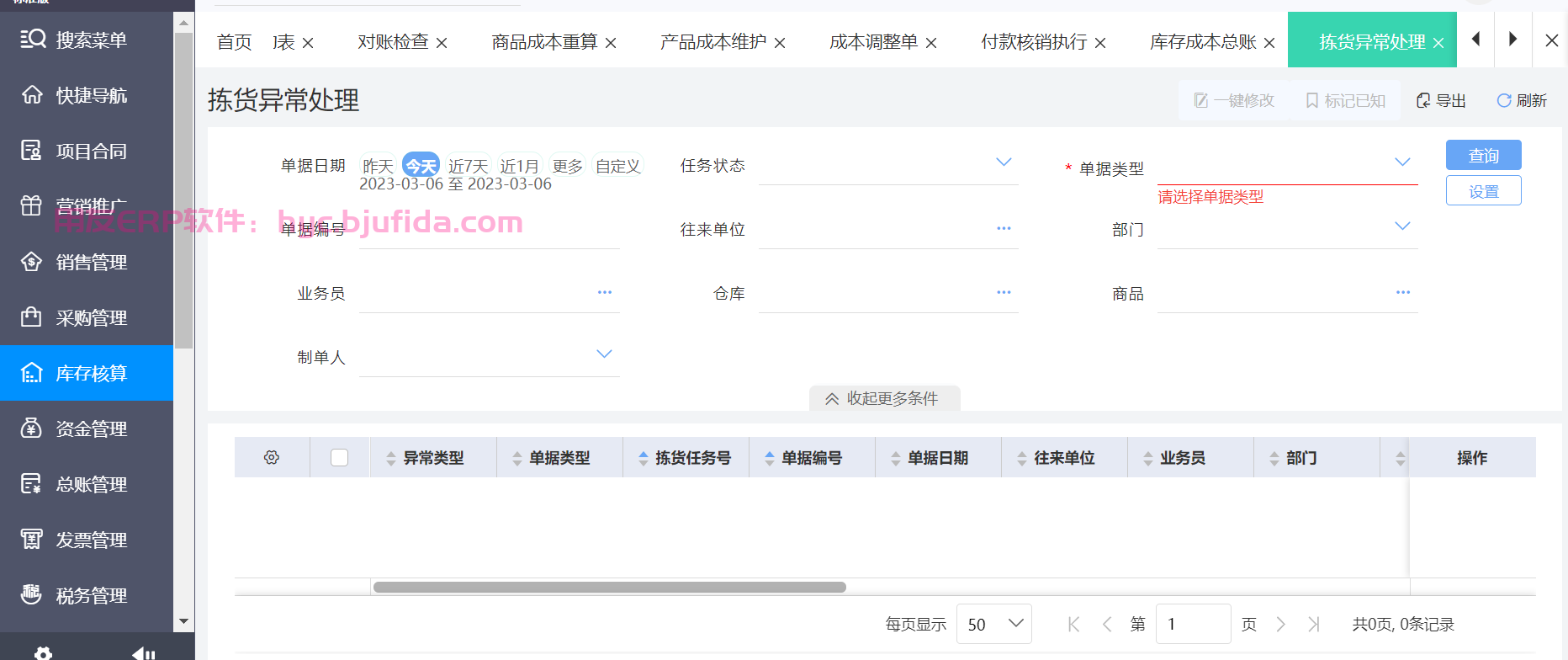Image resolution: width=1568 pixels, height=660 pixels.
Task: Open 库存核算 warehouse icon
Action: pos(31,372)
